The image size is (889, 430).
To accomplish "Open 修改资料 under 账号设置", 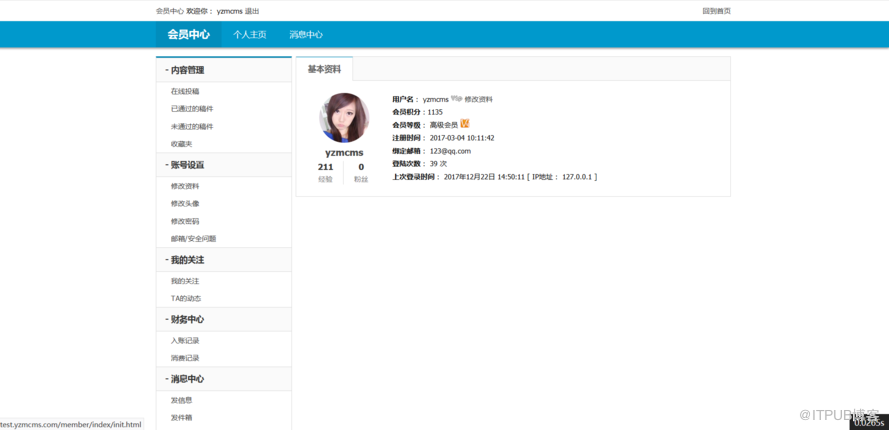I will pos(185,186).
